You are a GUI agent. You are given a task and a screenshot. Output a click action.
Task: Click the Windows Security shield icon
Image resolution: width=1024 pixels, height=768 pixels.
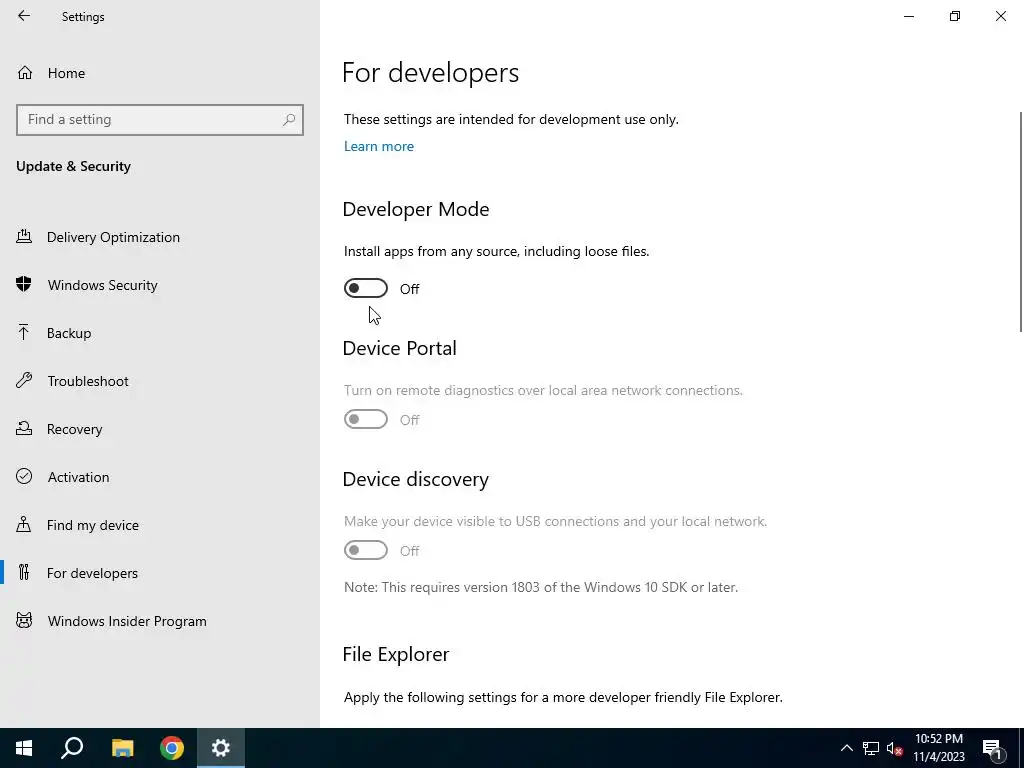click(x=24, y=284)
